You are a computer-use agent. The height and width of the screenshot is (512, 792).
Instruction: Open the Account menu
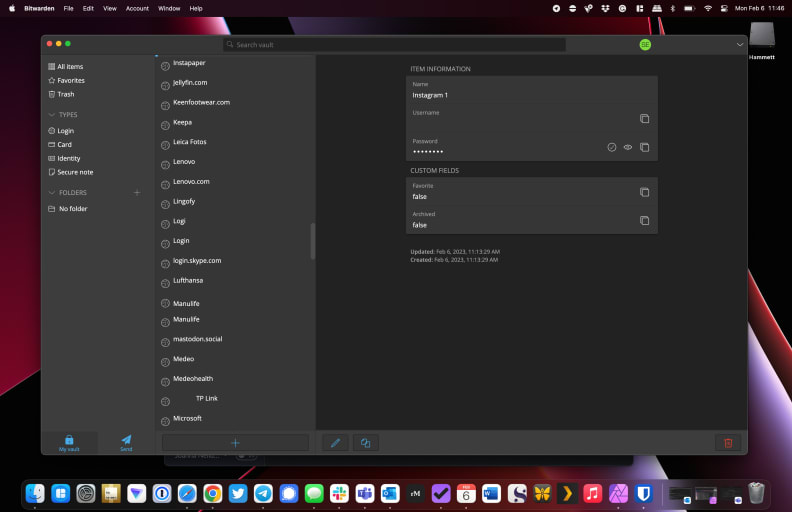click(137, 8)
